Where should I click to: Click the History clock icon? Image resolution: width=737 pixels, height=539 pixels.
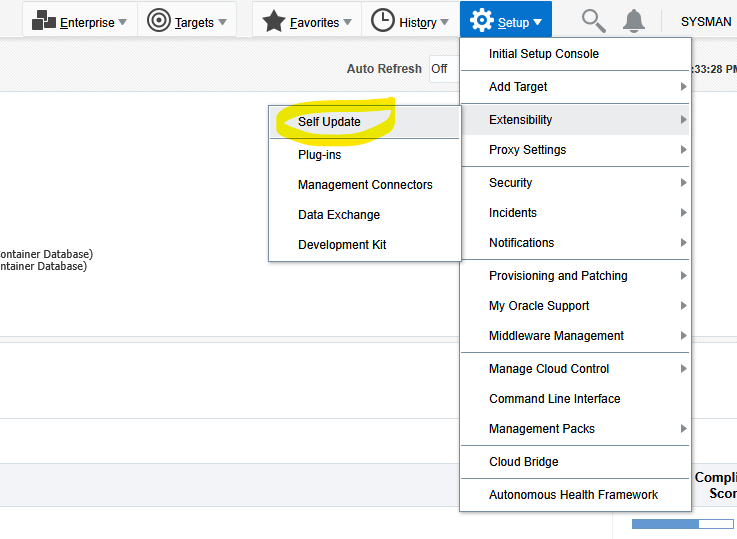point(383,21)
